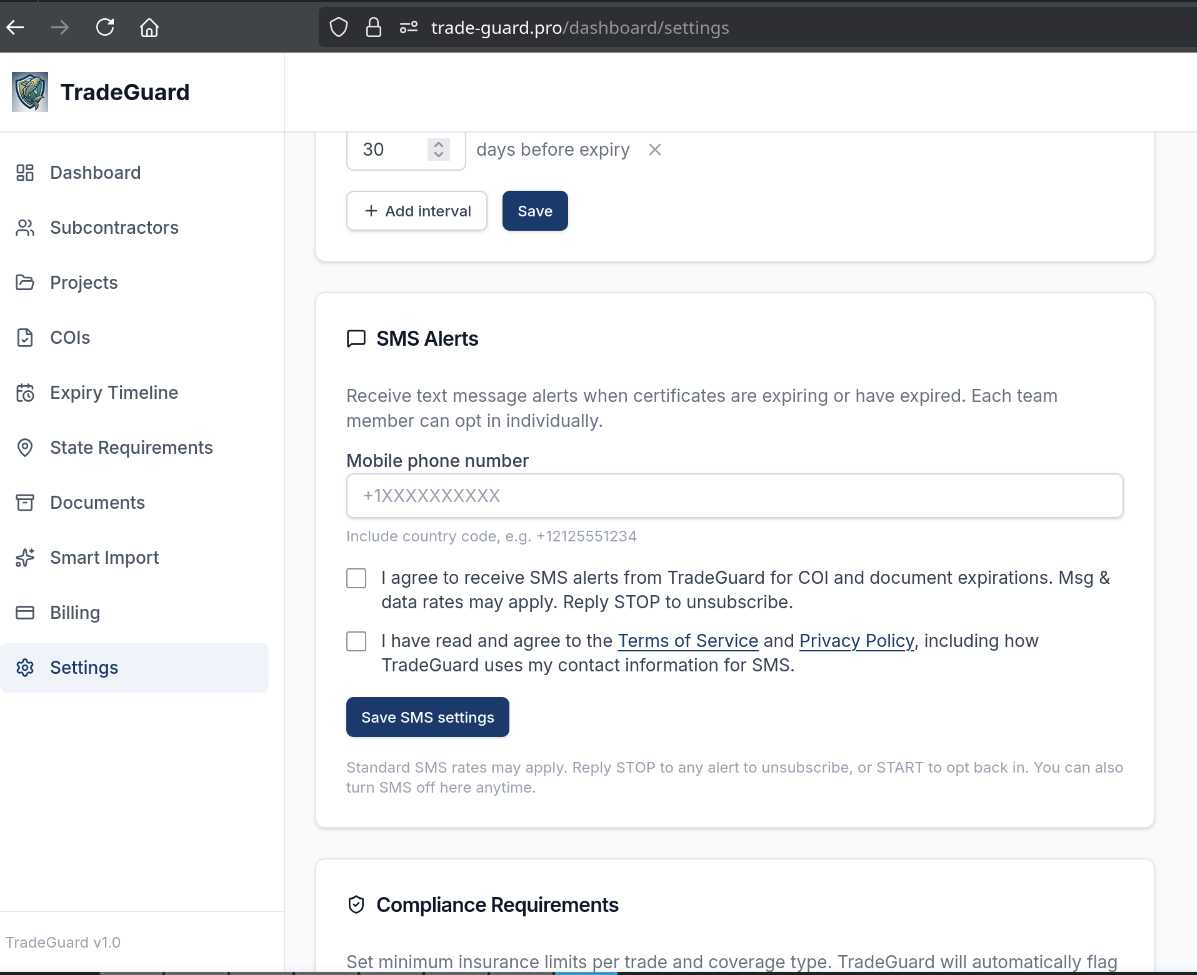The width and height of the screenshot is (1197, 975).
Task: Remove the 30 days before expiry interval
Action: 655,150
